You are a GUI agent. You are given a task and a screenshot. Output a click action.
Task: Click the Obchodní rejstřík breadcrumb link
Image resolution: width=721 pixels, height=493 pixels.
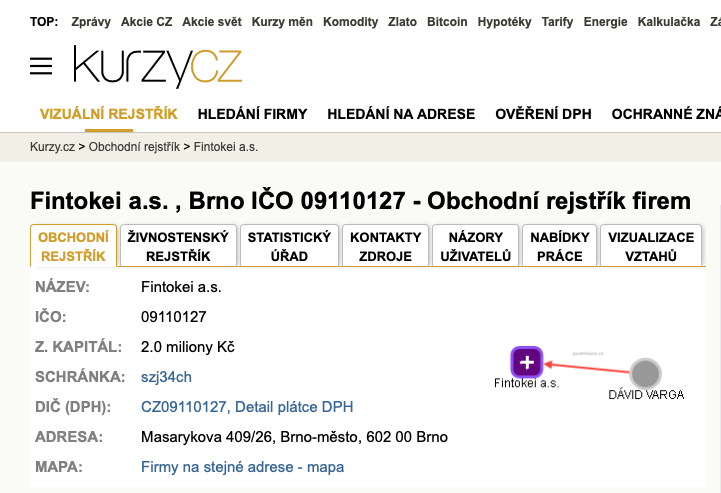(134, 147)
